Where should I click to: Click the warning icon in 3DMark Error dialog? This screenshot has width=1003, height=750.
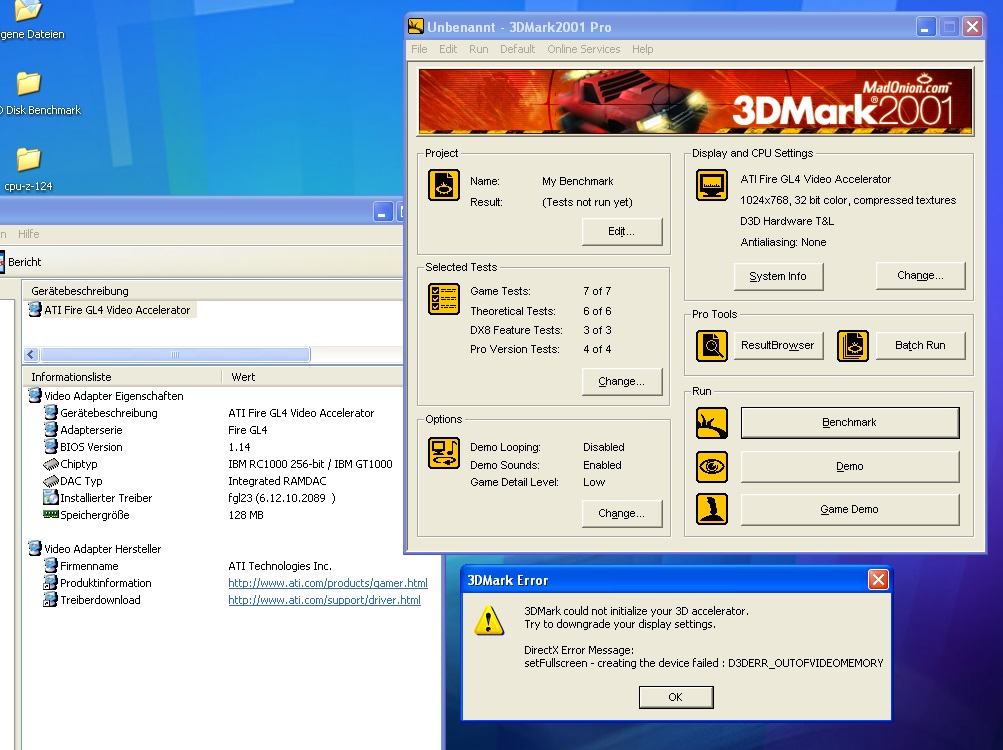(489, 619)
